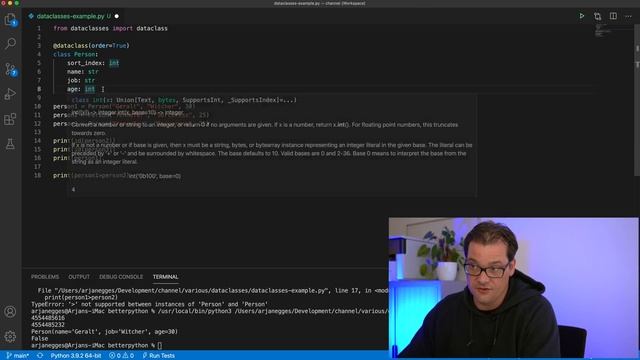Open the Extensions view
Image resolution: width=640 pixels, height=360 pixels.
point(10,119)
